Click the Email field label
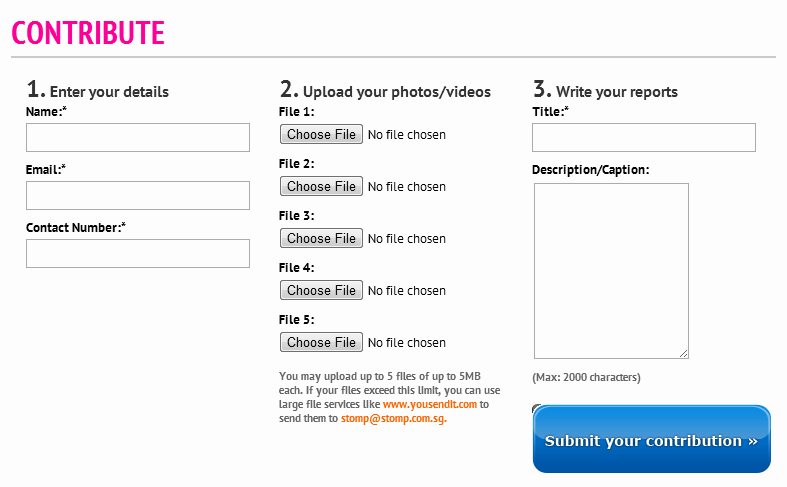This screenshot has height=487, width=787. pyautogui.click(x=45, y=170)
